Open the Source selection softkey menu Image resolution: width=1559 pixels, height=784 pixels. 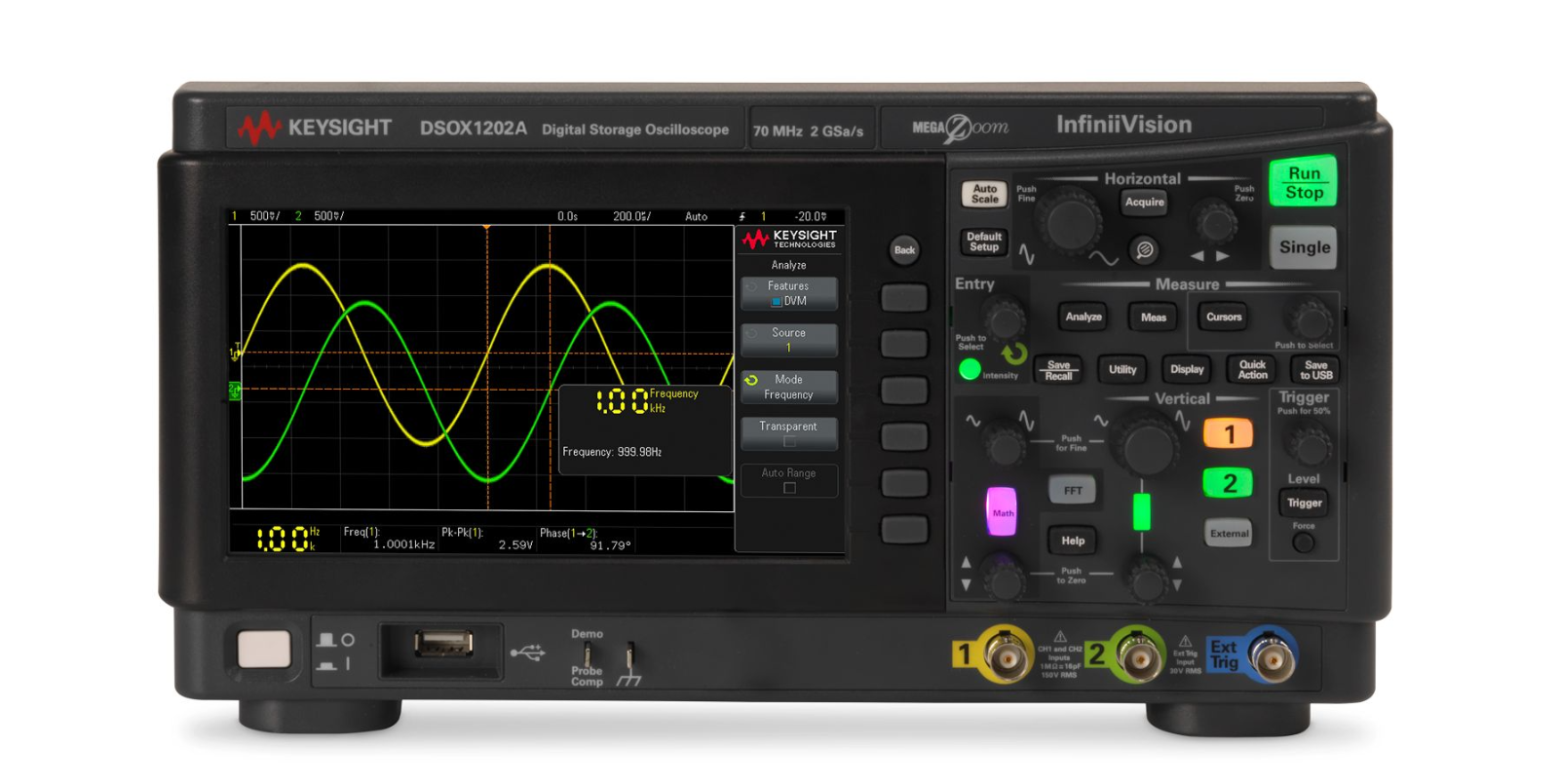pos(788,340)
